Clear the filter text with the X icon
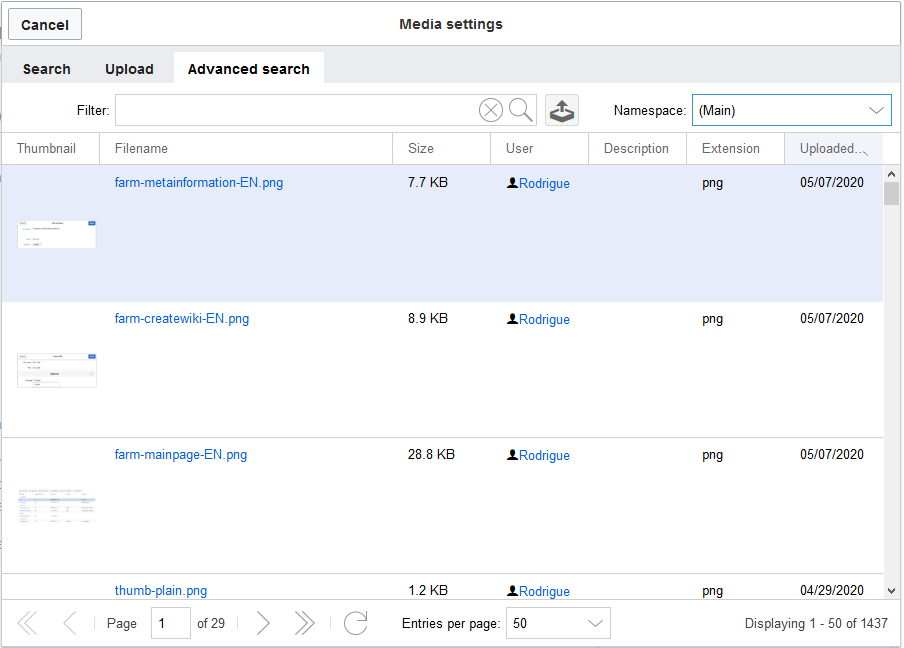Screen dimensions: 904x648 click(491, 110)
